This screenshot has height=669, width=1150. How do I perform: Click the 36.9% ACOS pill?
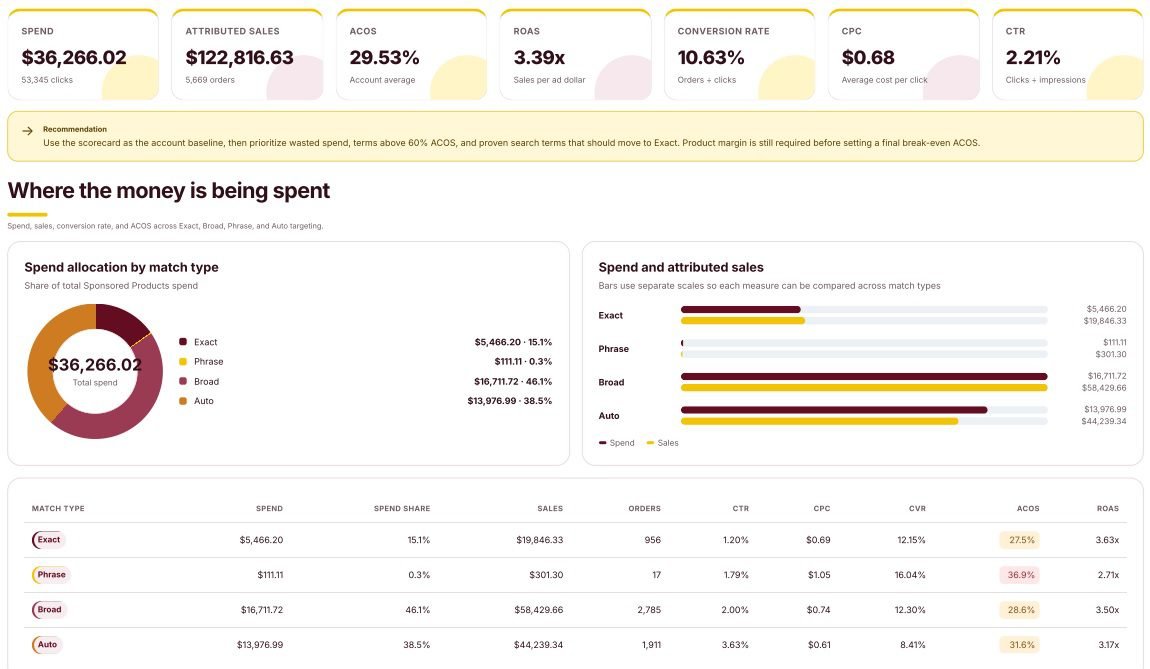pos(1021,575)
